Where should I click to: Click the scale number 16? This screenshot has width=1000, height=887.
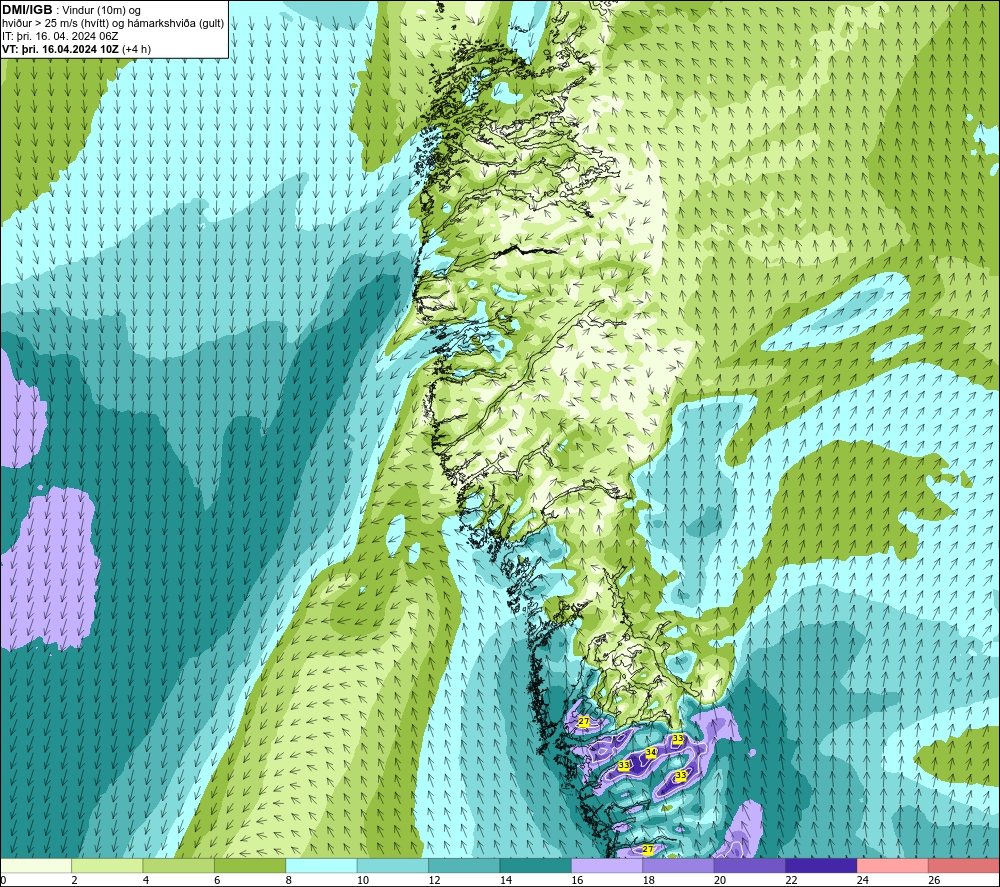coord(577,880)
